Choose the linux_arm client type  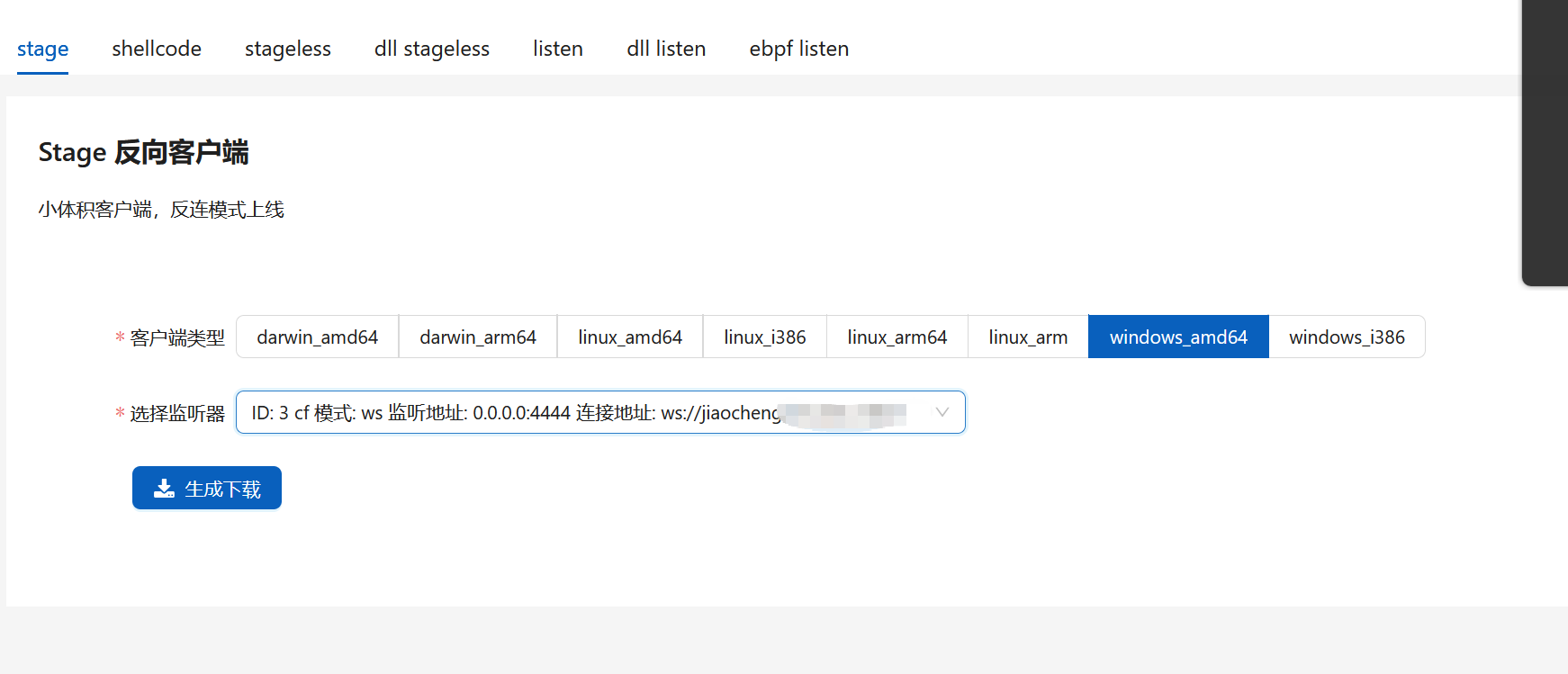(1027, 337)
